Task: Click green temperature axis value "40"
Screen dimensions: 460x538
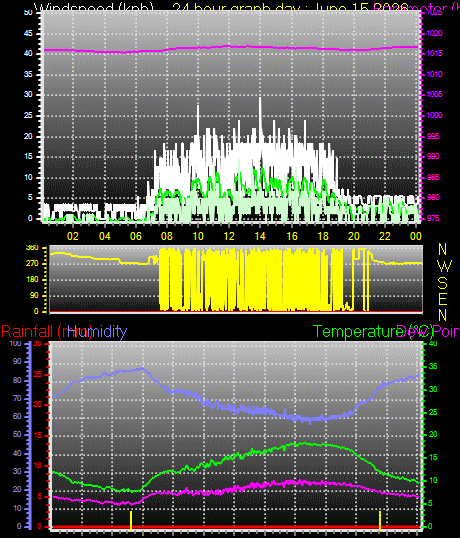Action: click(x=433, y=343)
